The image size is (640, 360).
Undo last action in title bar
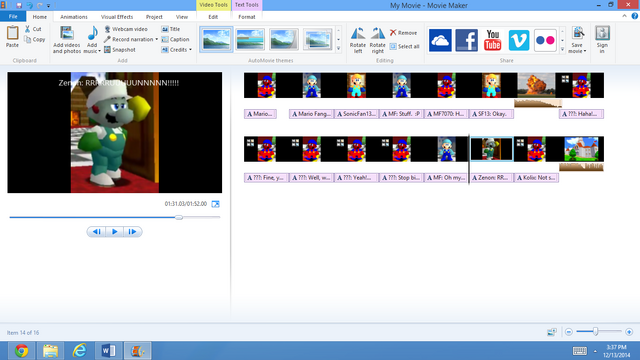coord(29,5)
